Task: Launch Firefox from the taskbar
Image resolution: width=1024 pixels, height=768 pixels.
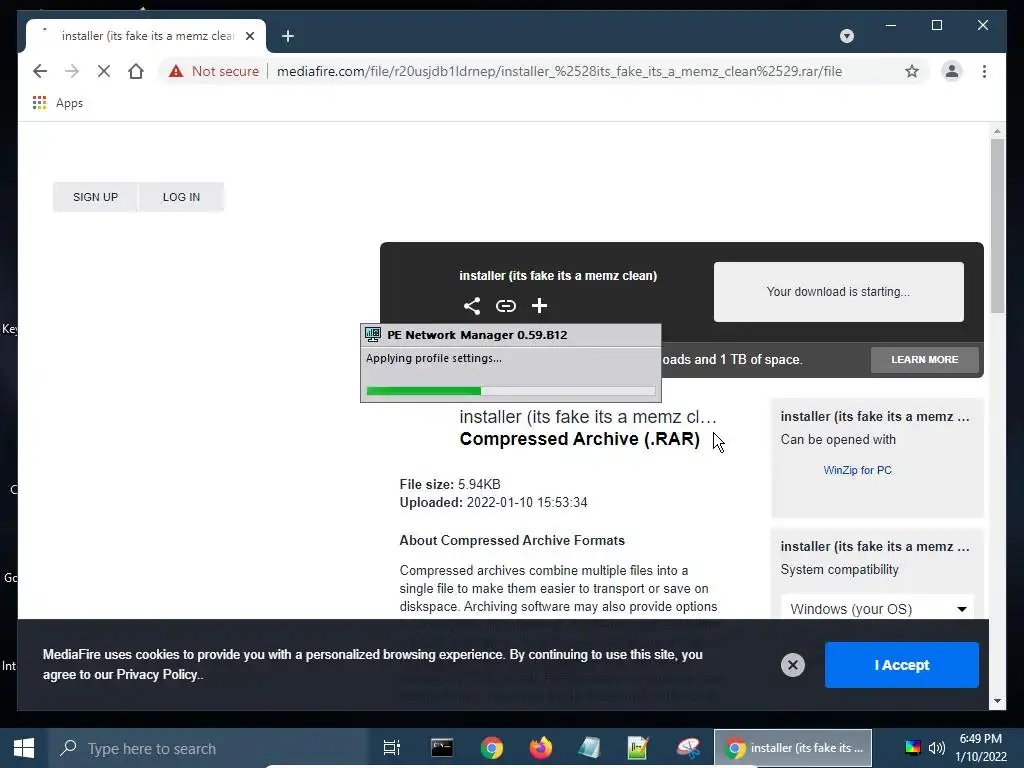Action: (x=540, y=748)
